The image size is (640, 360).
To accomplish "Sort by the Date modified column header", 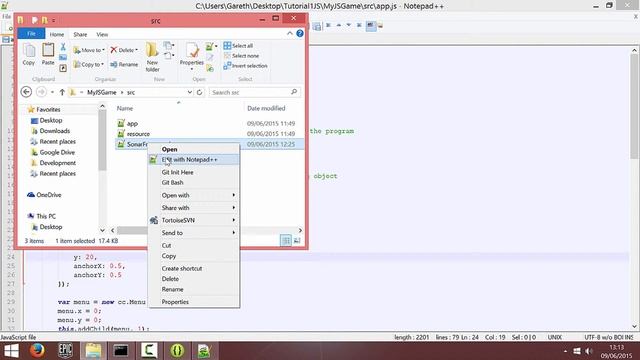I will tap(266, 108).
